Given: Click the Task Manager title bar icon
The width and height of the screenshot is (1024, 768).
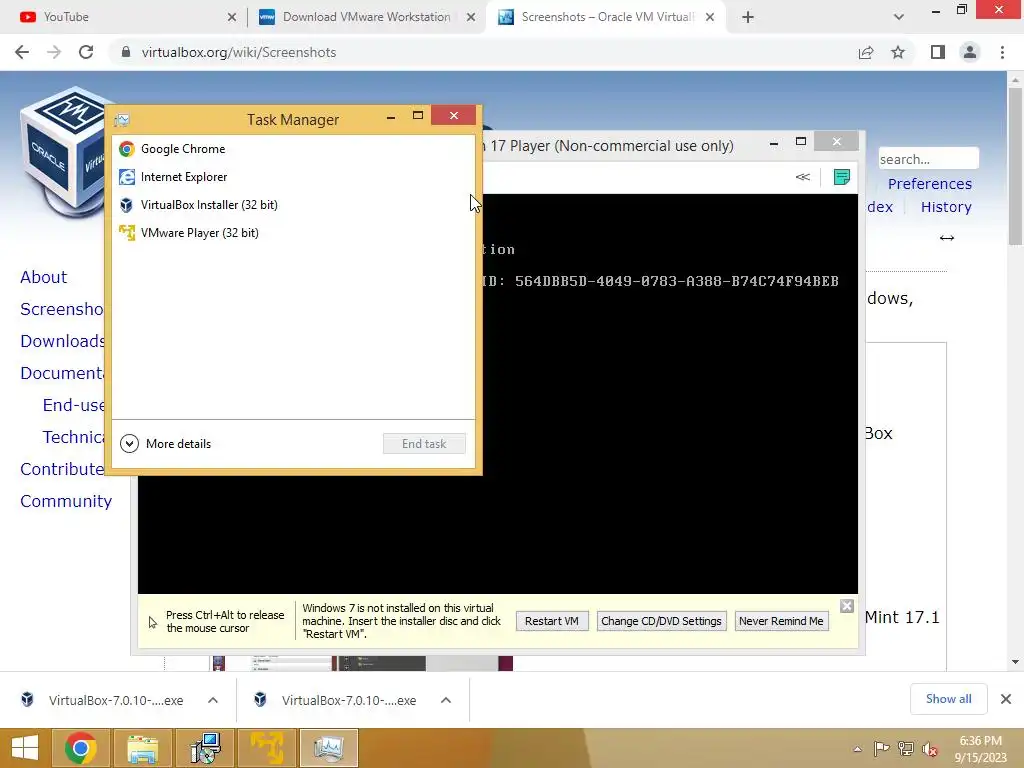Looking at the screenshot, I should coord(122,120).
